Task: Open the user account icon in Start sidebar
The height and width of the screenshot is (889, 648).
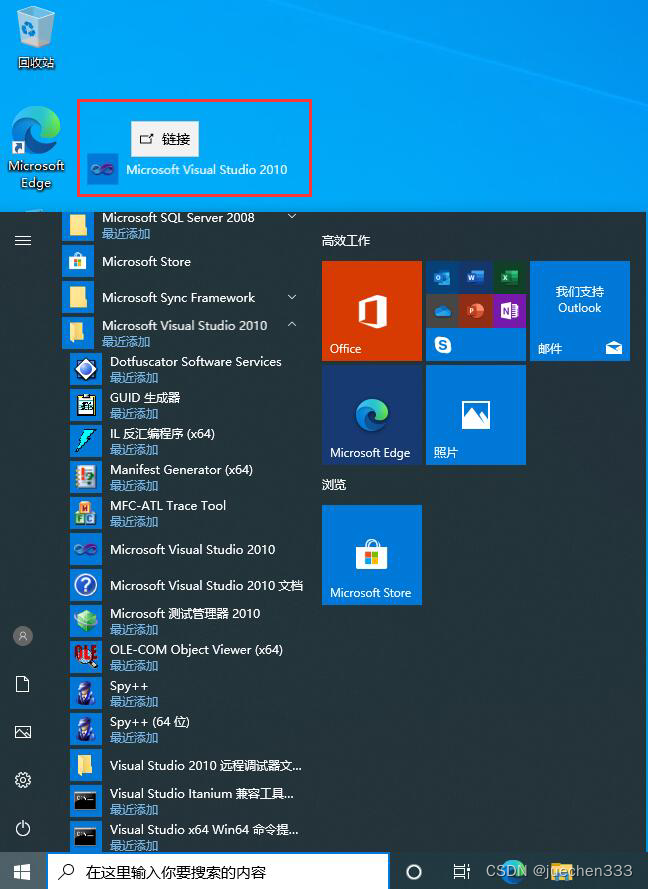Action: tap(23, 636)
